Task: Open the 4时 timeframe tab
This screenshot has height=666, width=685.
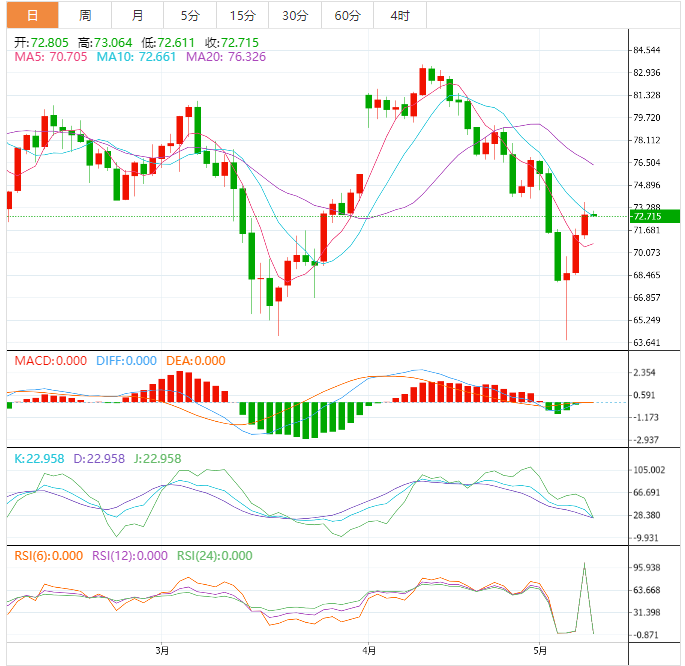Action: (400, 15)
